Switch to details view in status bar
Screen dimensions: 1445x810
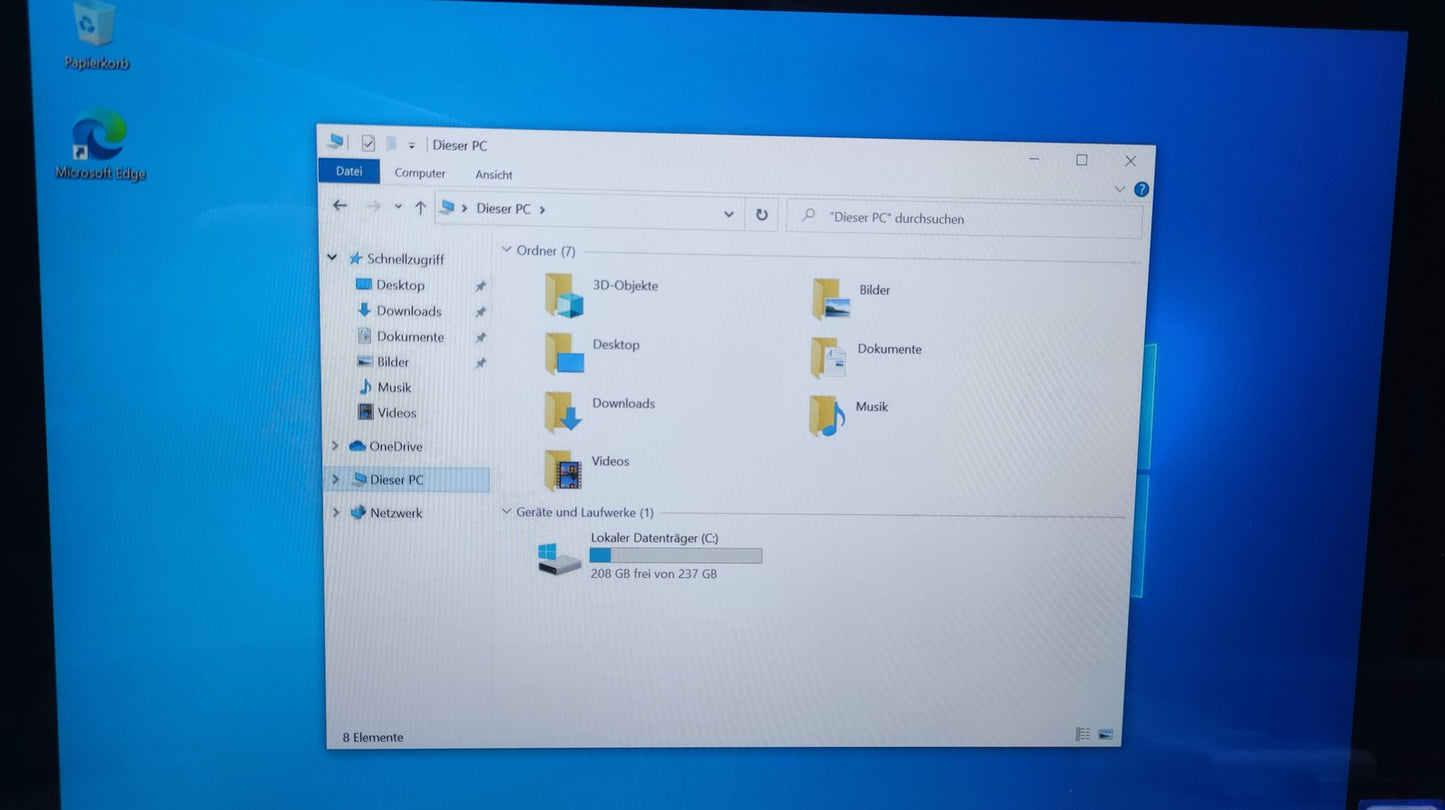pyautogui.click(x=1082, y=734)
